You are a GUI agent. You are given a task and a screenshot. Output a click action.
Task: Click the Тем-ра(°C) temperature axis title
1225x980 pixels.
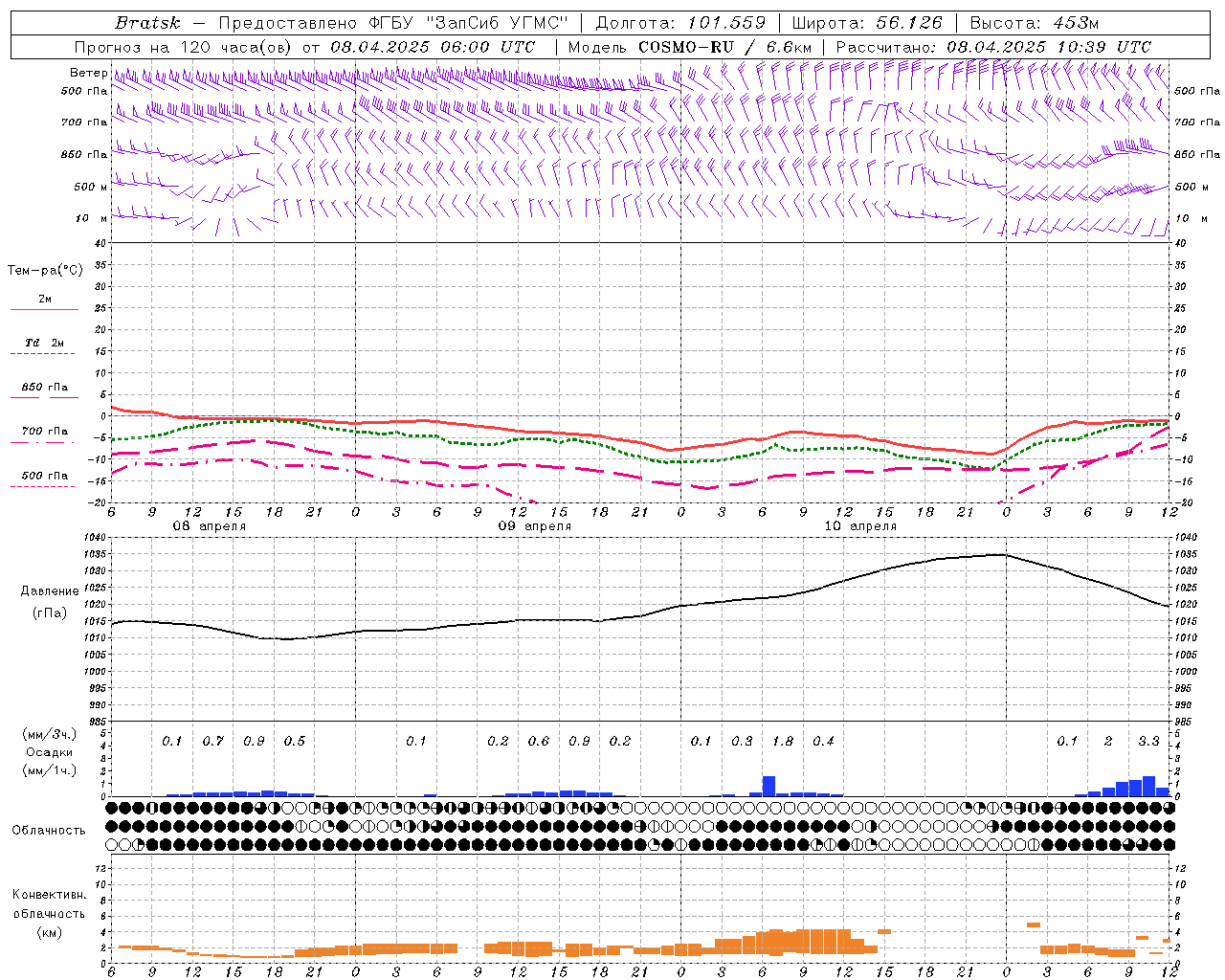[x=45, y=271]
